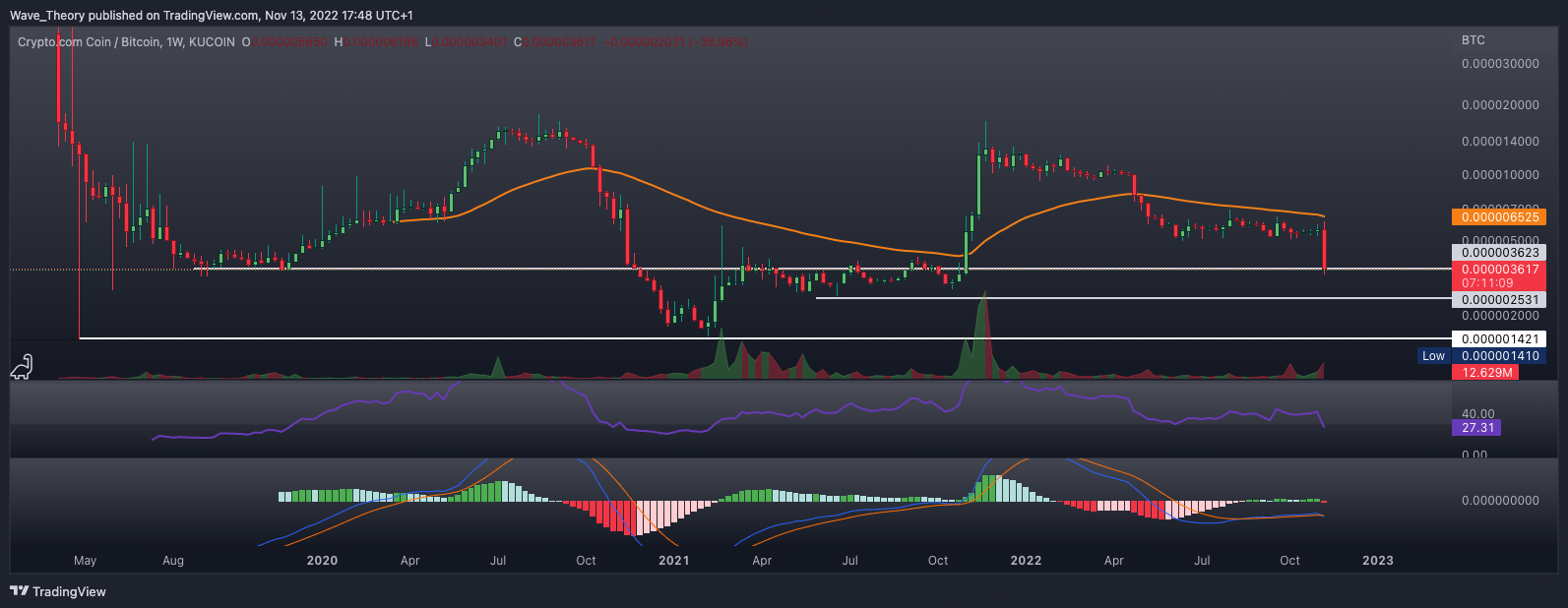Click the blue Low price tag

(x=1433, y=356)
